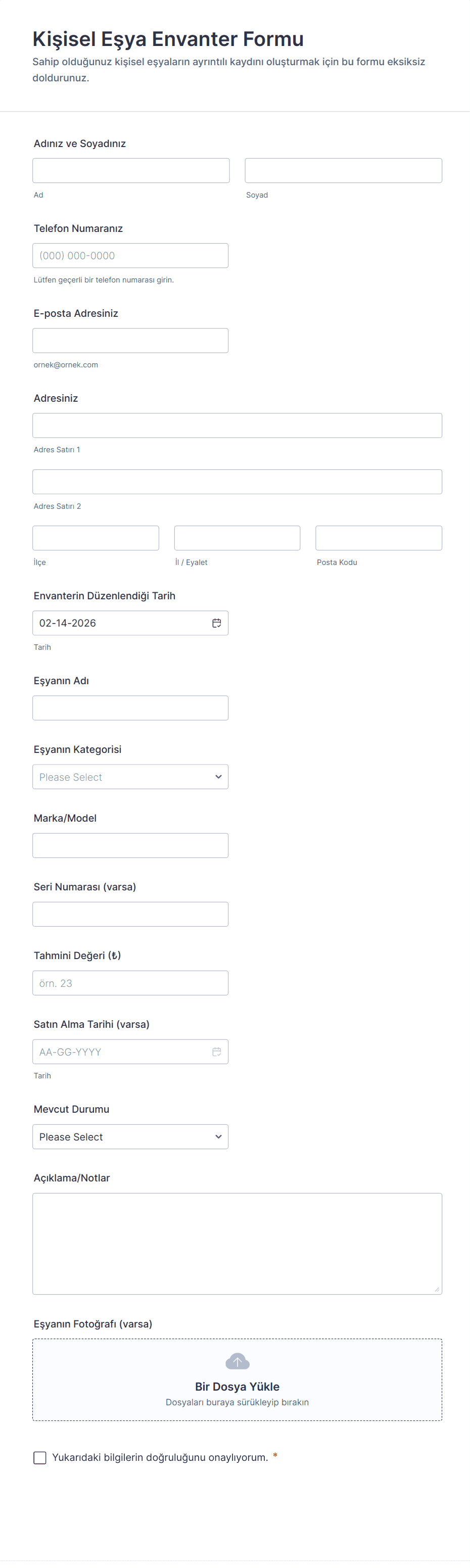Click the cloud upload icon

pyautogui.click(x=238, y=1361)
